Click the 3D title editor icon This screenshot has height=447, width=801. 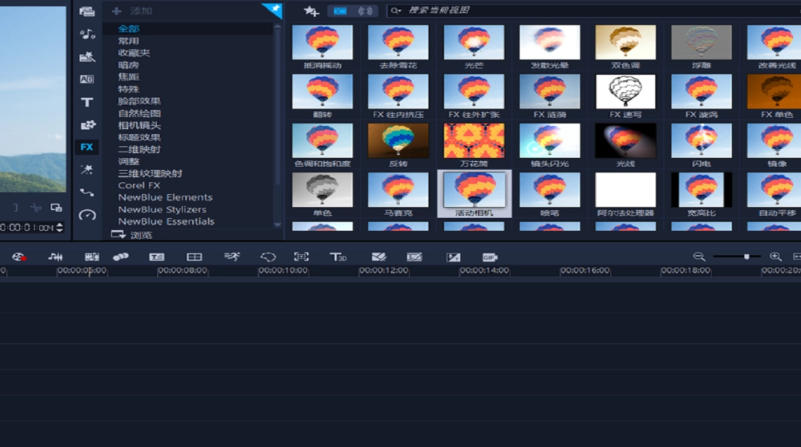tap(338, 257)
